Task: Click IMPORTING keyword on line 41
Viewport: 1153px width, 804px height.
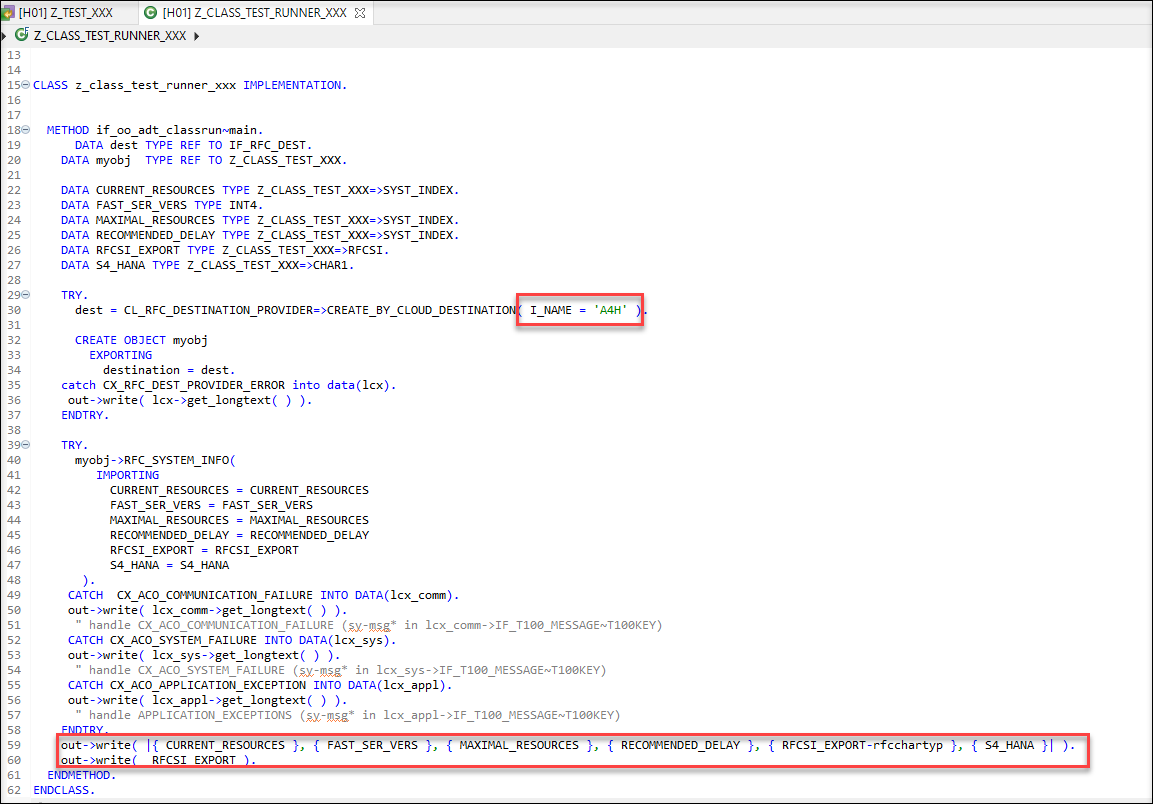Action: click(x=127, y=475)
